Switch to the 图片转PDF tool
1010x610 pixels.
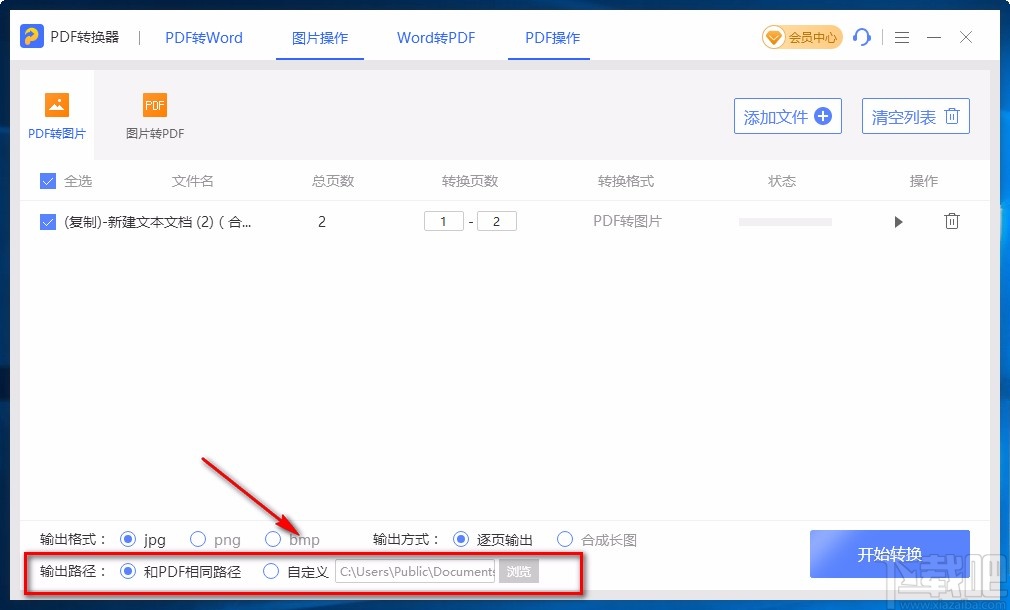tap(154, 113)
